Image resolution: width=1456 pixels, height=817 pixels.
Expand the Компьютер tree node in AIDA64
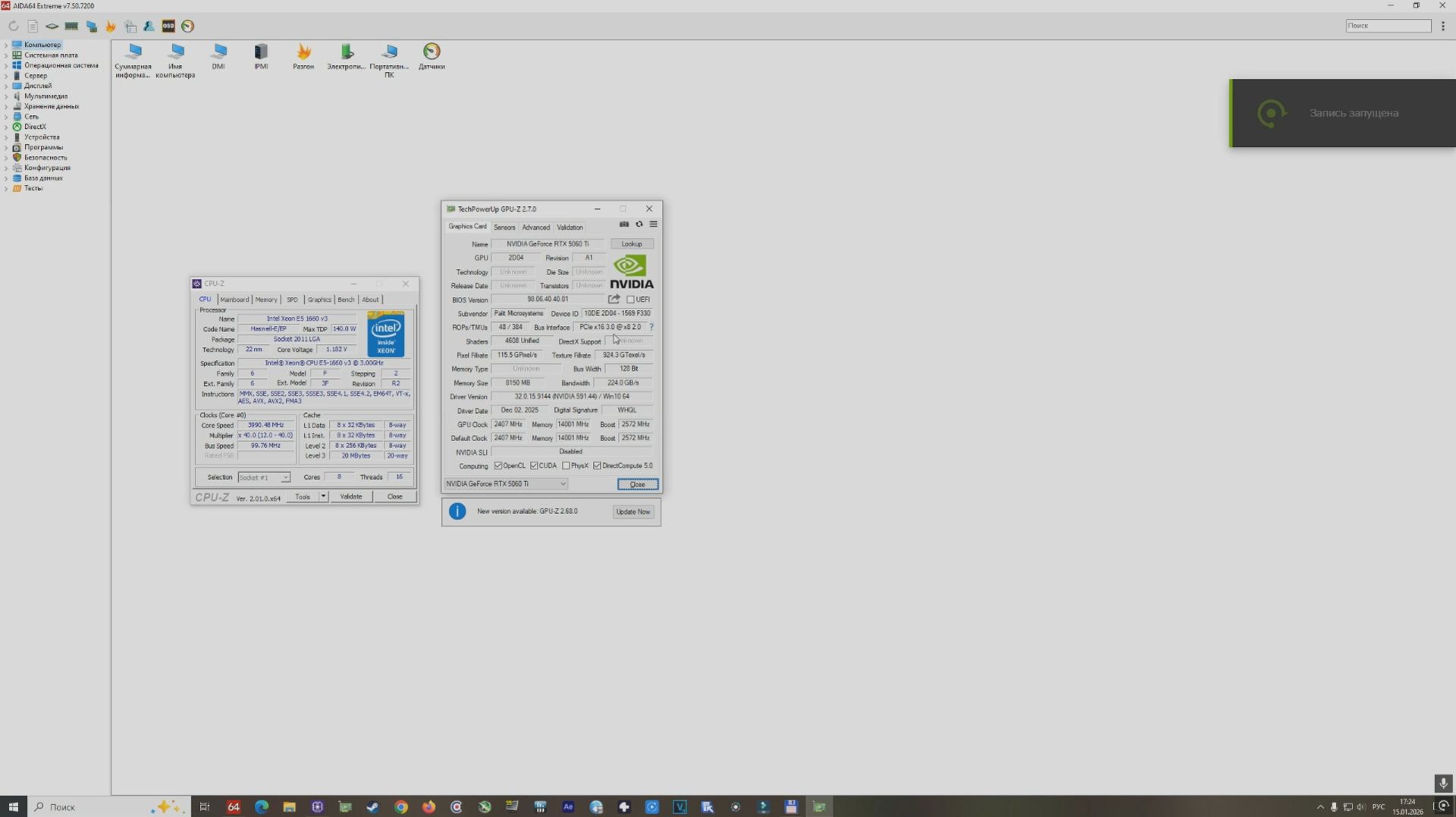click(7, 45)
